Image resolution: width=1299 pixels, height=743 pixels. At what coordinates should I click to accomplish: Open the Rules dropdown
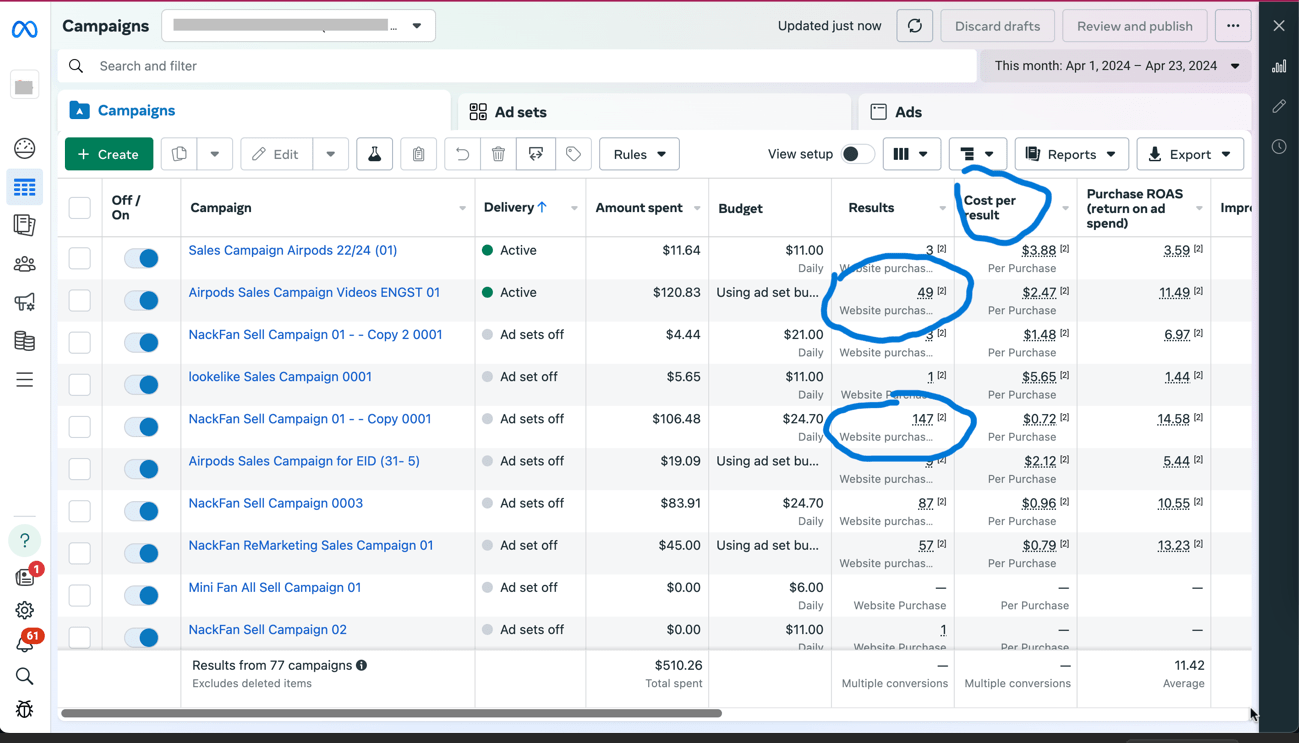click(x=639, y=154)
